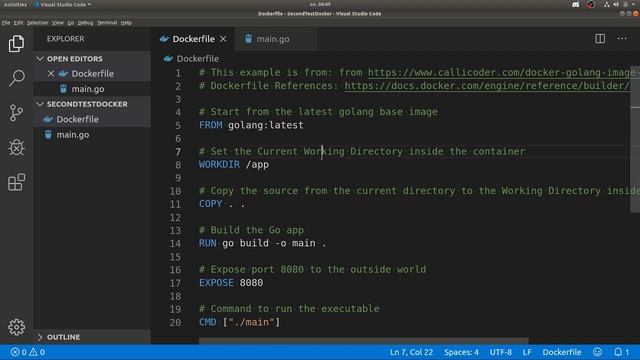Click the EXPLORER panel title
This screenshot has width=640, height=360.
[x=65, y=39]
